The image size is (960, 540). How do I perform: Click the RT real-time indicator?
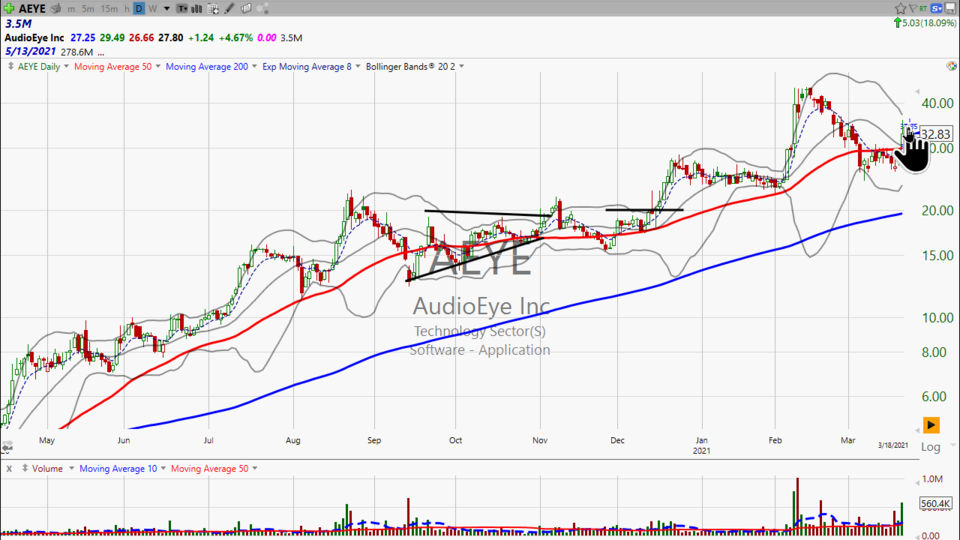[x=923, y=8]
